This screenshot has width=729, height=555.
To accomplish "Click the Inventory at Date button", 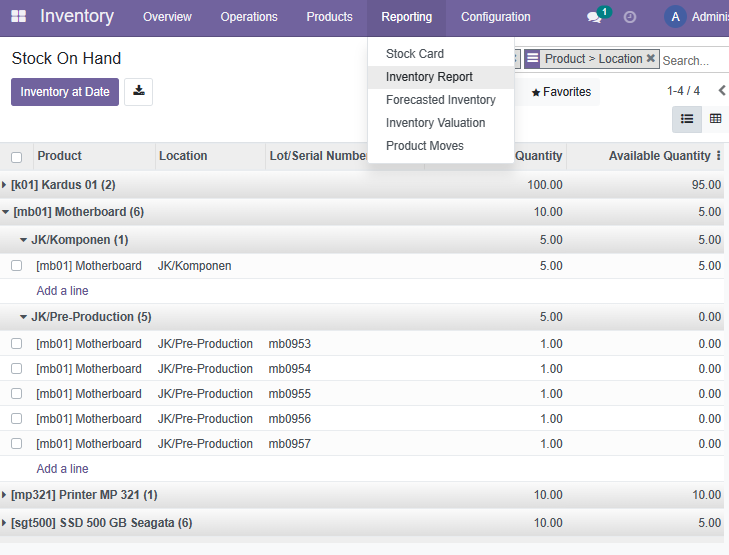I will coord(65,92).
